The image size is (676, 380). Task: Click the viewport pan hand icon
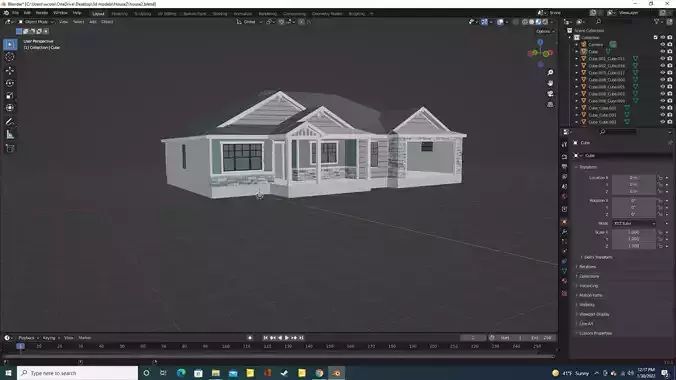(x=550, y=83)
